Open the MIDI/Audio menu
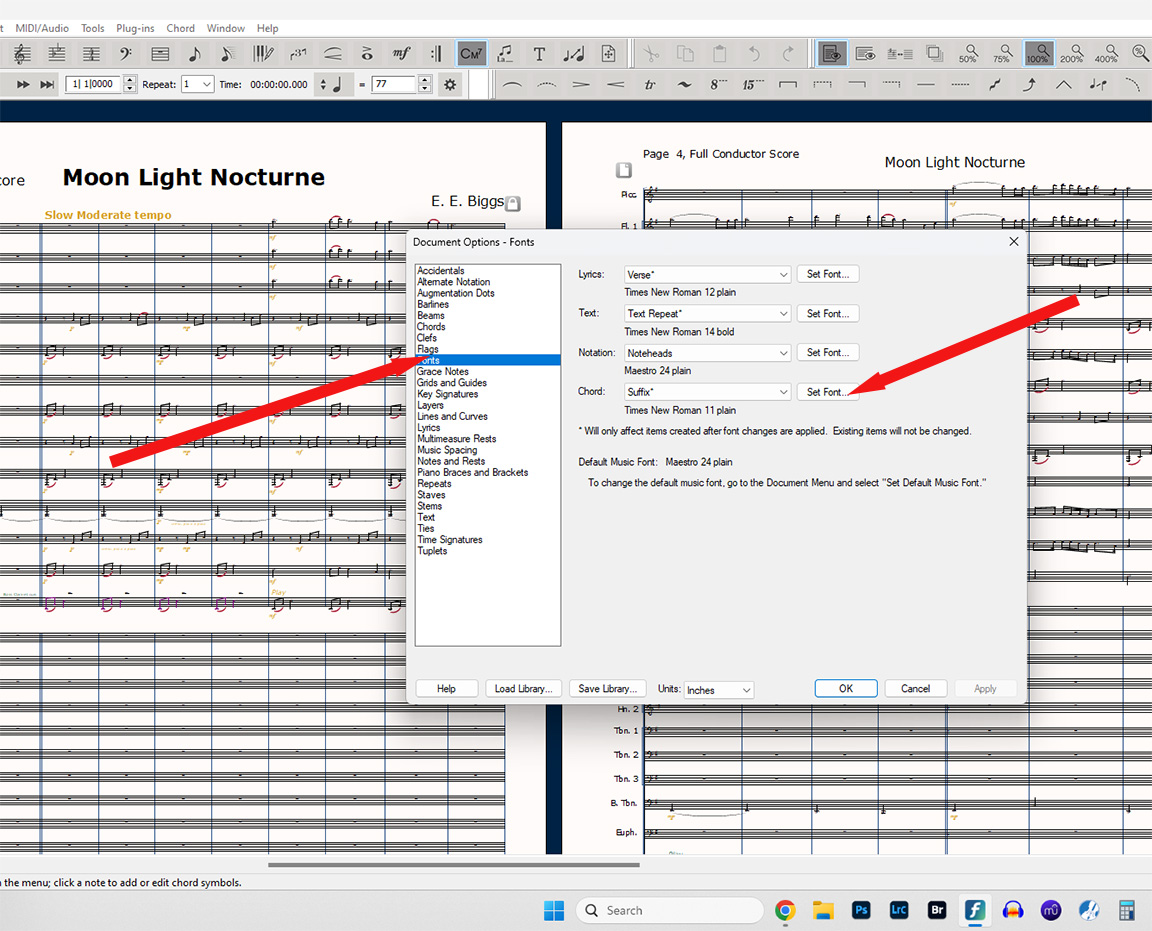Viewport: 1152px width, 931px height. [41, 28]
